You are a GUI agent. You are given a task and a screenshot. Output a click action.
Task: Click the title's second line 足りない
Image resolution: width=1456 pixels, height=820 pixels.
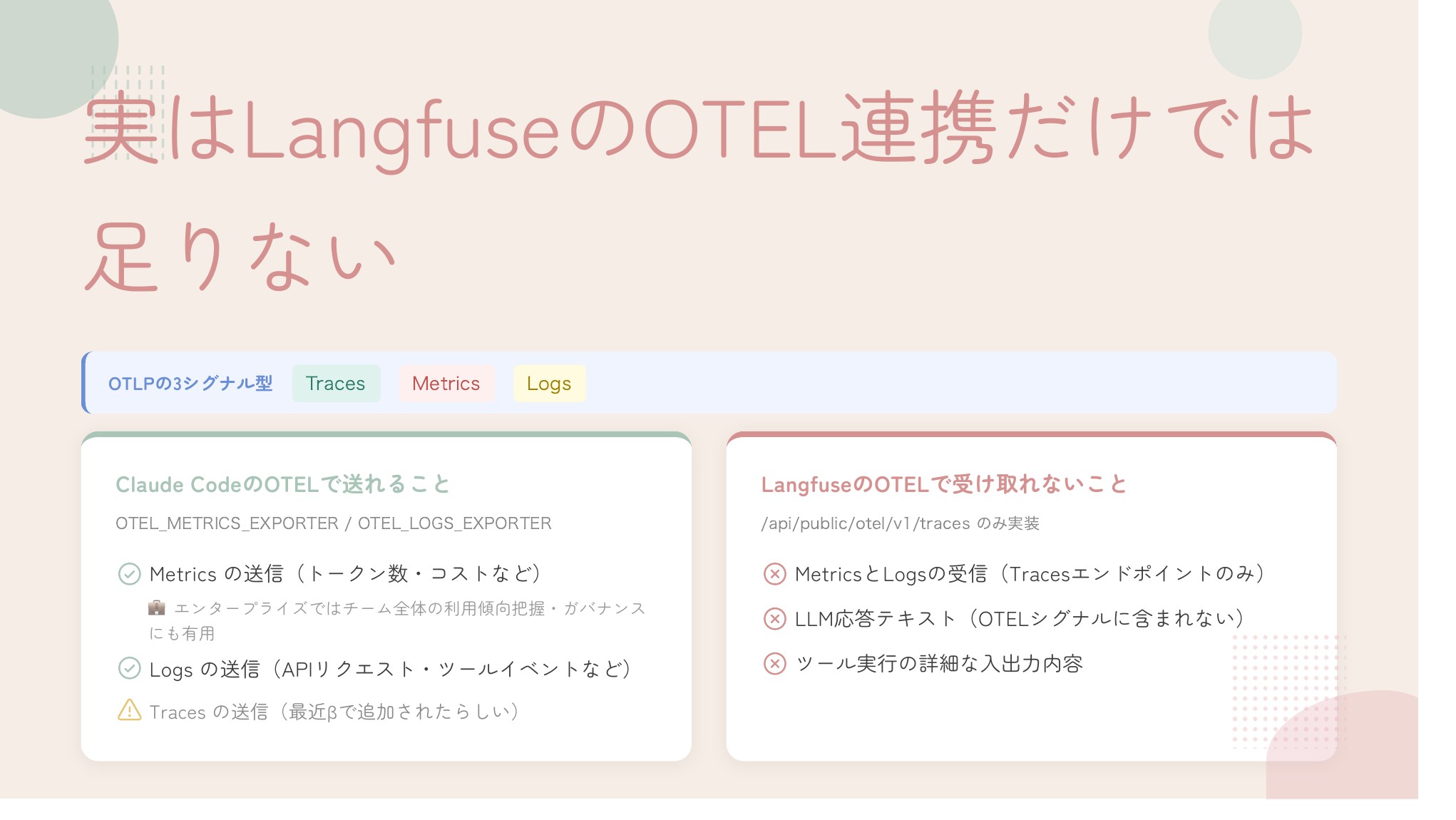coord(240,257)
